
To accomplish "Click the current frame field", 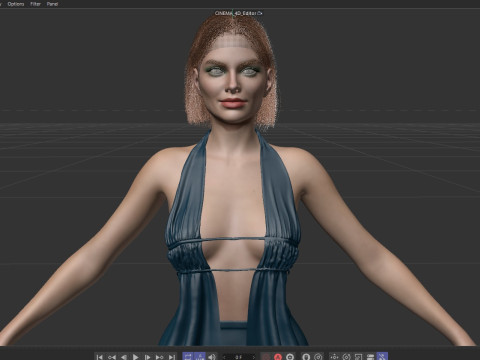I will [239, 357].
